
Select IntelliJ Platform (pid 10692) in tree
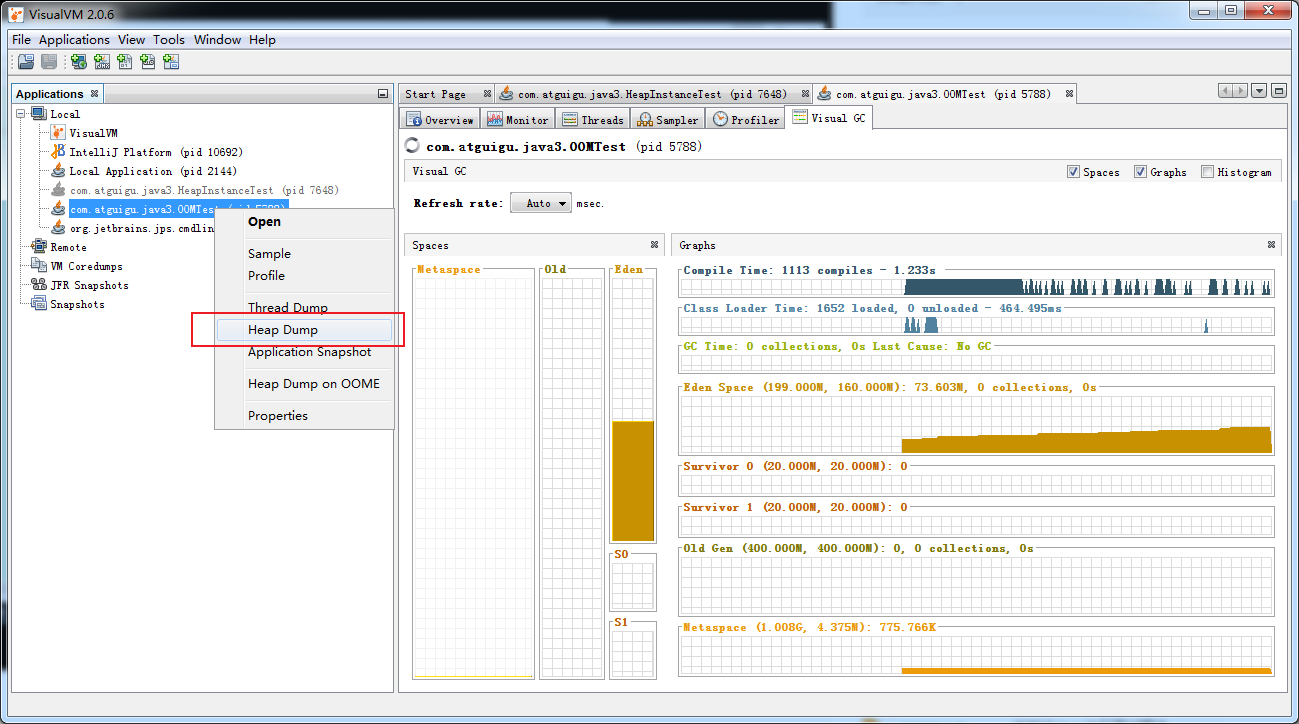[156, 152]
